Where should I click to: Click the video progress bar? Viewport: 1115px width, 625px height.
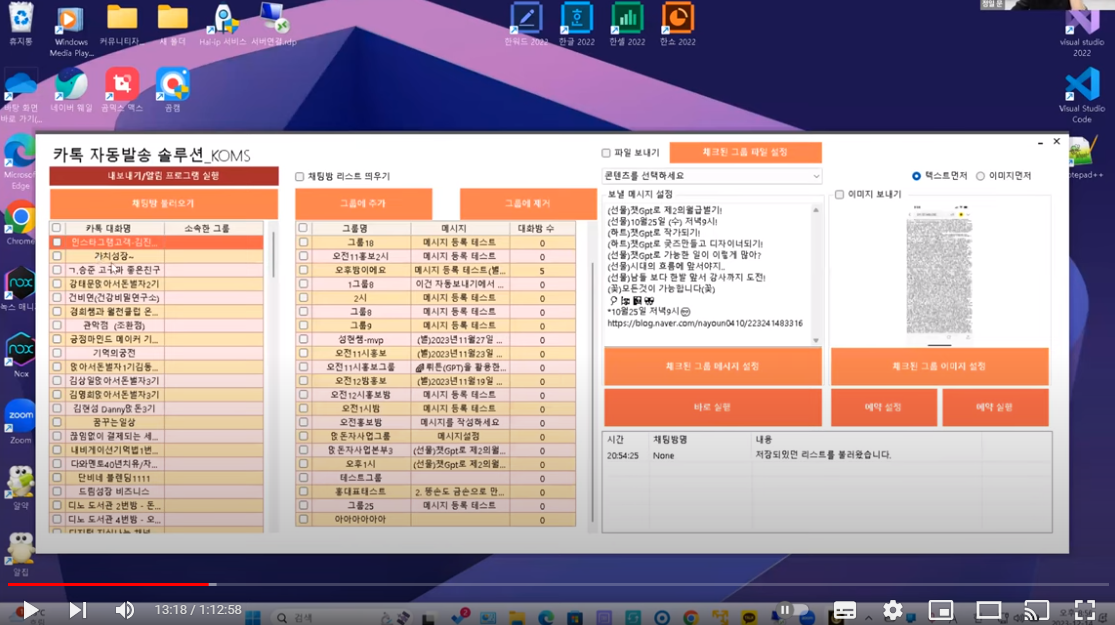click(558, 584)
